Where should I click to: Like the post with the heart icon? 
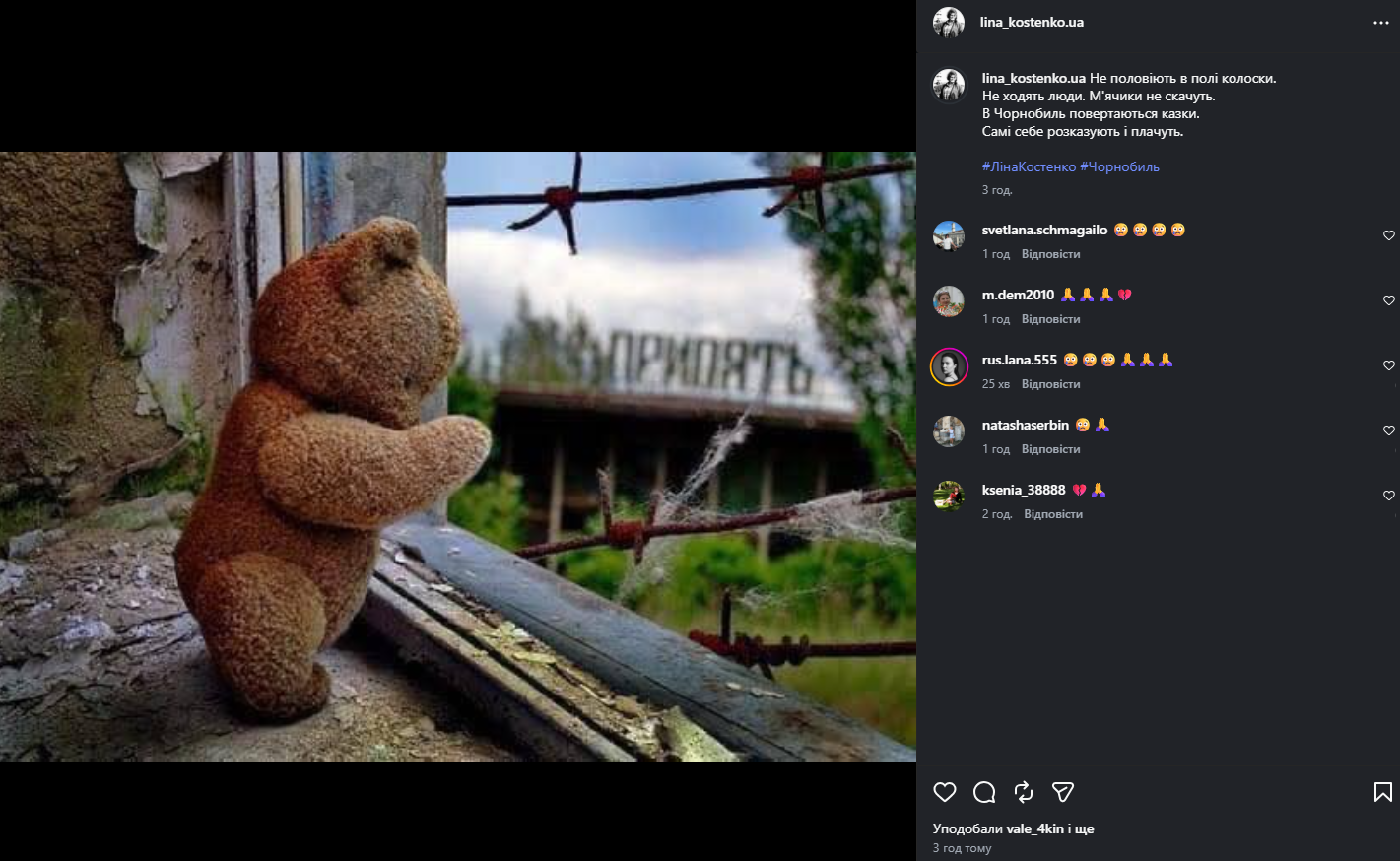point(945,792)
